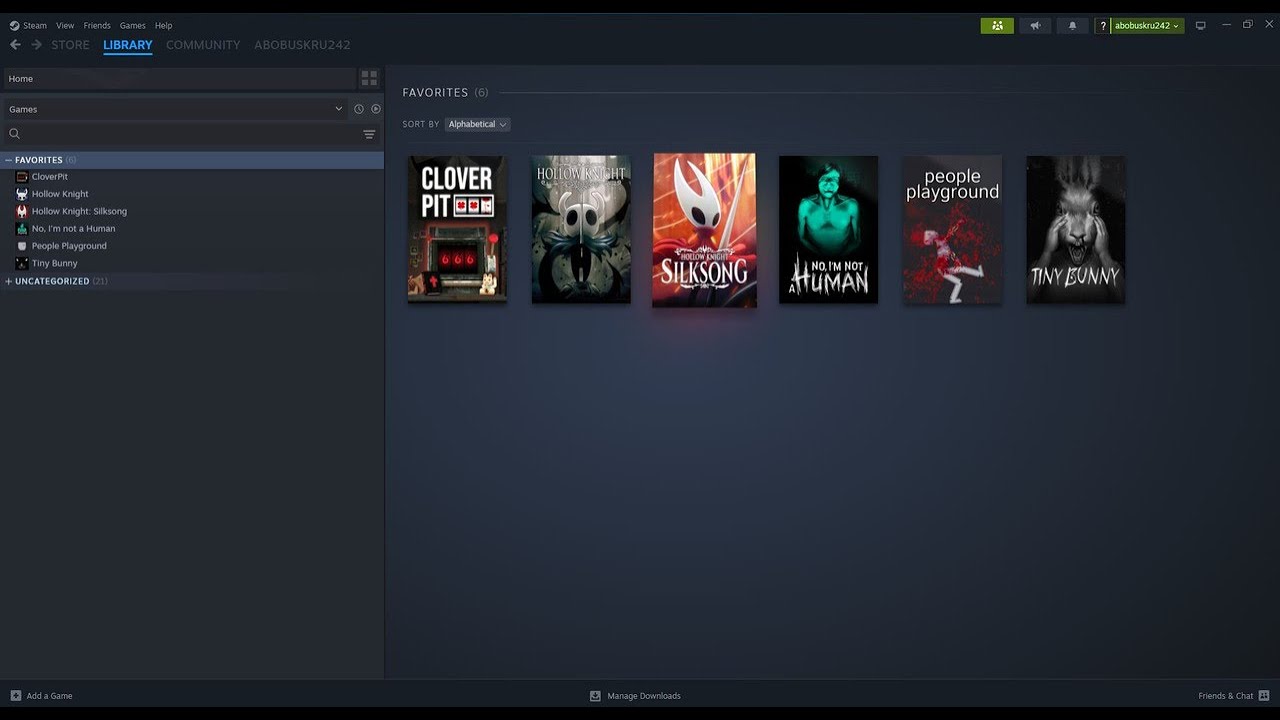Click the CloverPit game icon in sidebar
Viewport: 1280px width, 720px height.
(22, 177)
